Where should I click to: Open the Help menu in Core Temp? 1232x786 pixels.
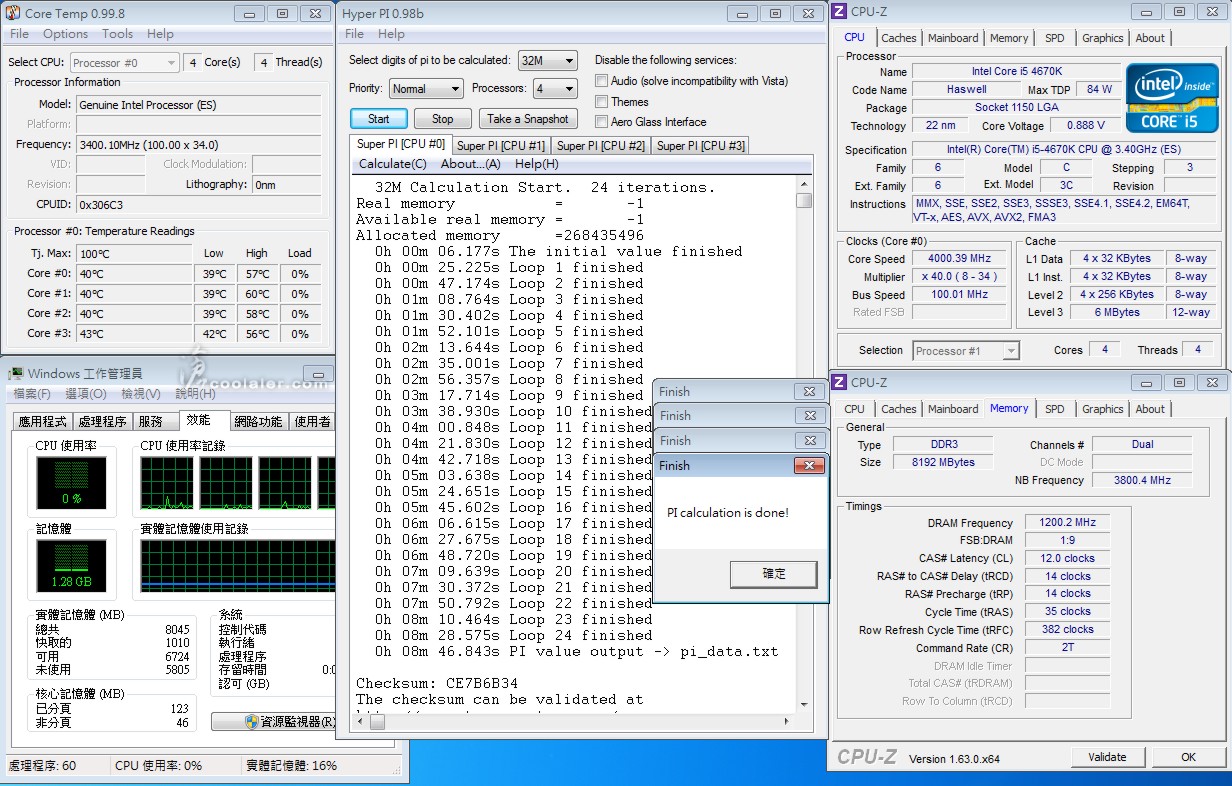(x=160, y=34)
